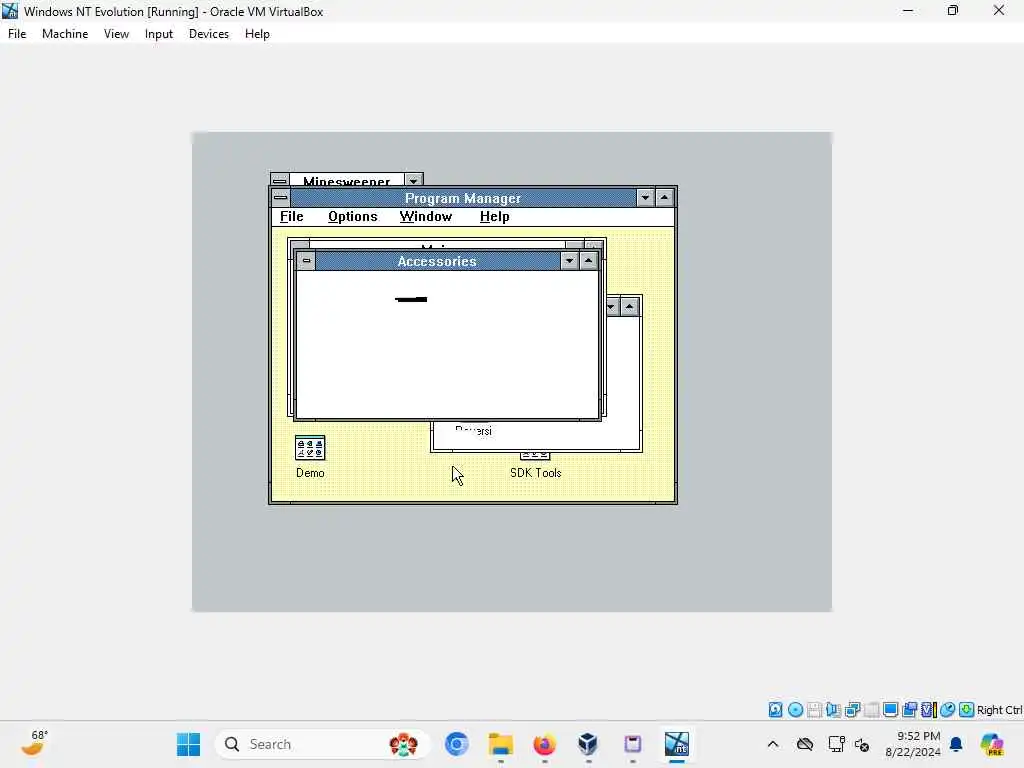Maximize the group window behind Accessories
The image size is (1024, 768).
[630, 306]
